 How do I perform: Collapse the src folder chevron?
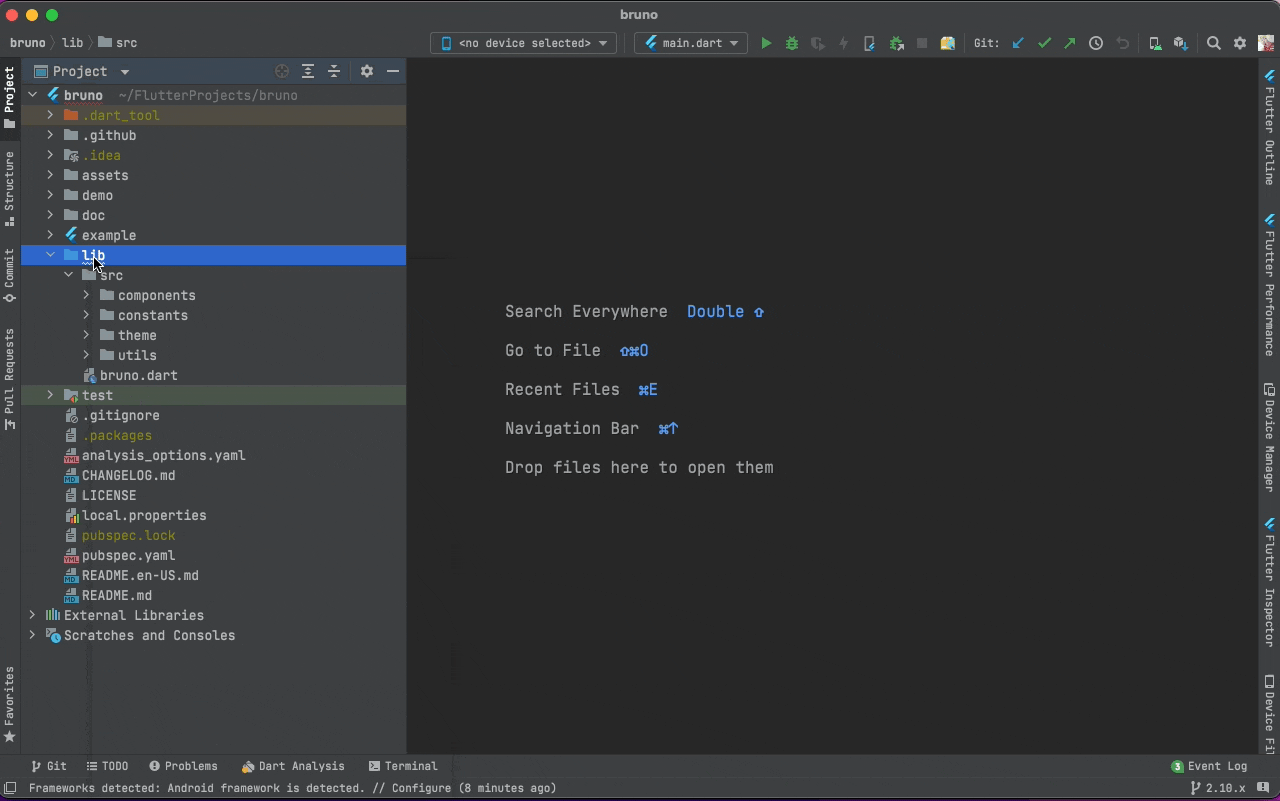[68, 275]
